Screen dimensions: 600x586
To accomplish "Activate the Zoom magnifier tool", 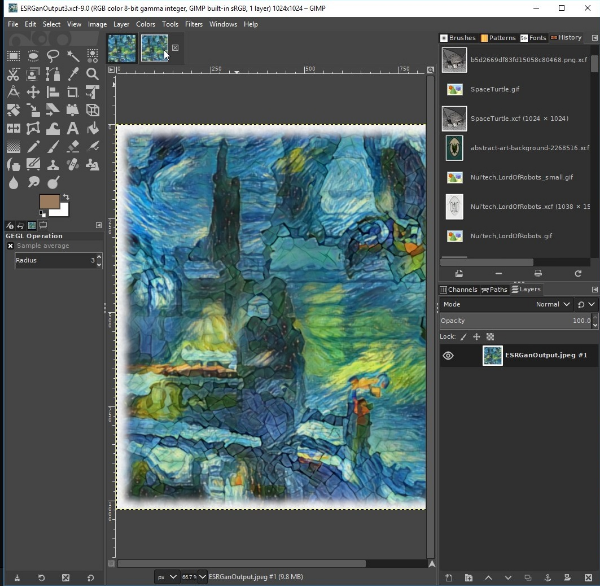I will [x=92, y=74].
